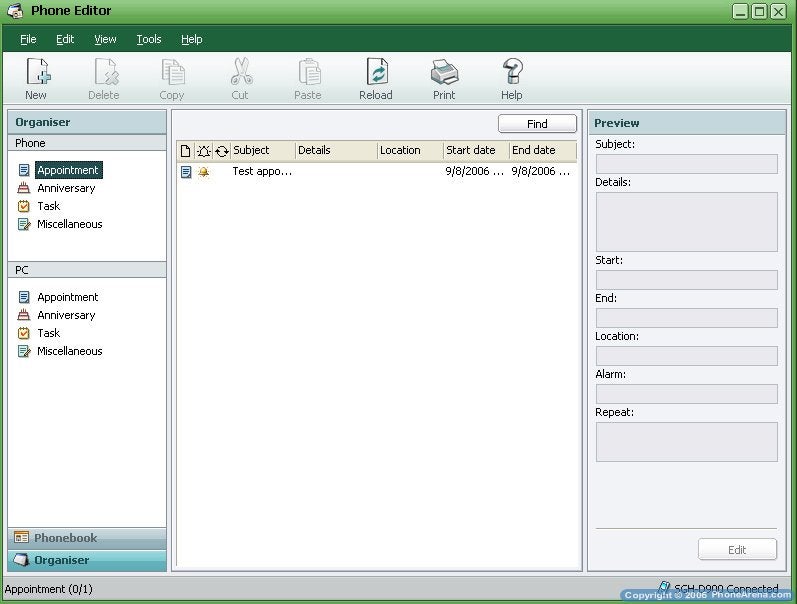Click the Phone Editor title bar icon

[15, 11]
